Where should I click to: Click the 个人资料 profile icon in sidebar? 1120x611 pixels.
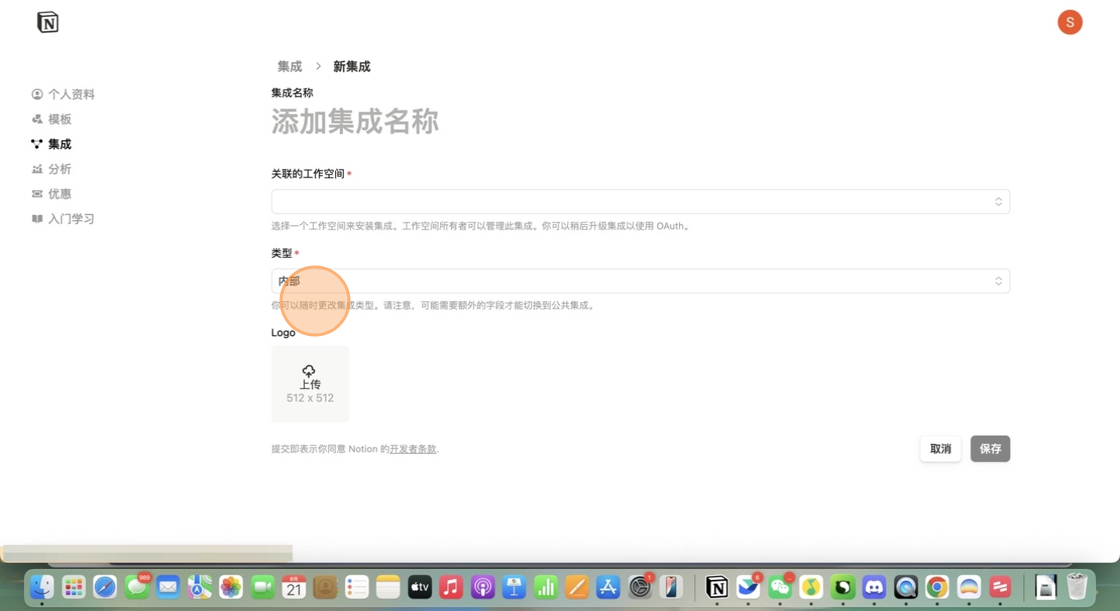pyautogui.click(x=37, y=94)
